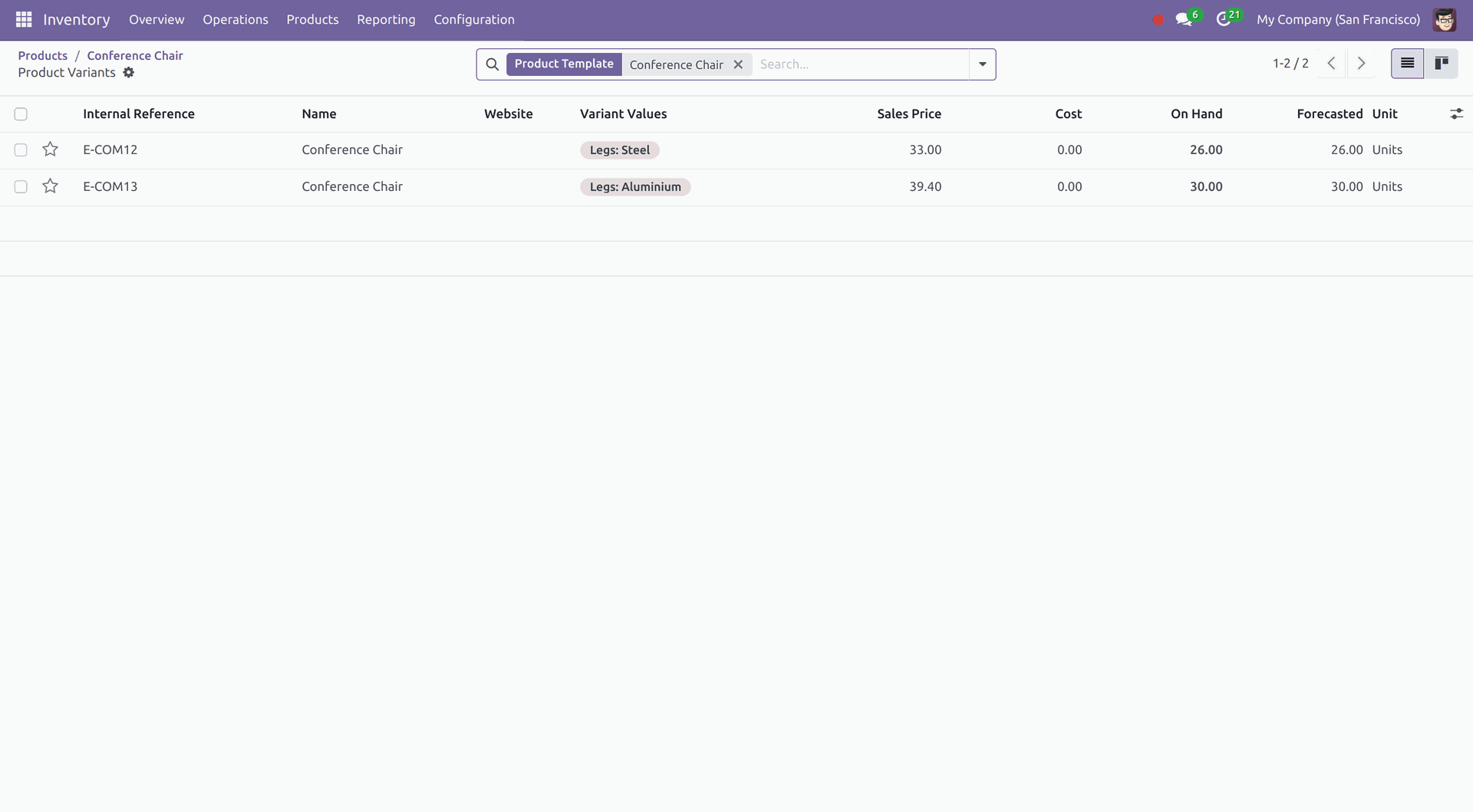Screen dimensions: 1473x812
Task: Click Conference Chair name in E-COM13 row
Action: click(352, 186)
